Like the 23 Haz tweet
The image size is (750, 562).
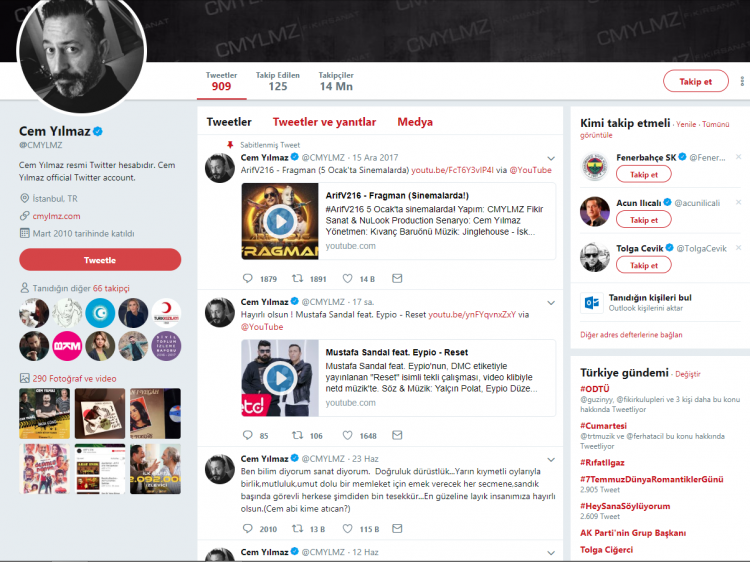click(348, 529)
